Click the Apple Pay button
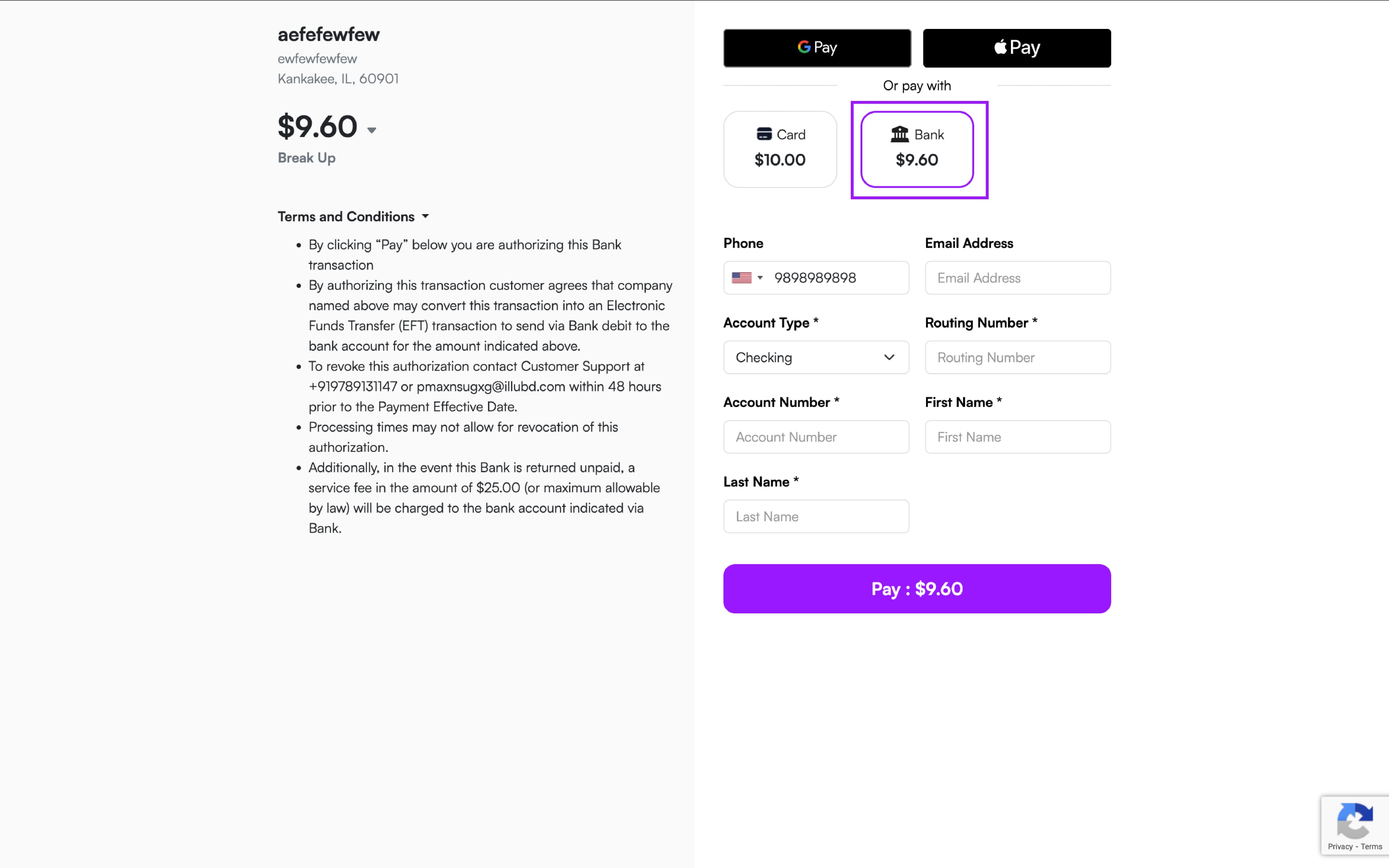Viewport: 1389px width, 868px height. (x=1016, y=48)
